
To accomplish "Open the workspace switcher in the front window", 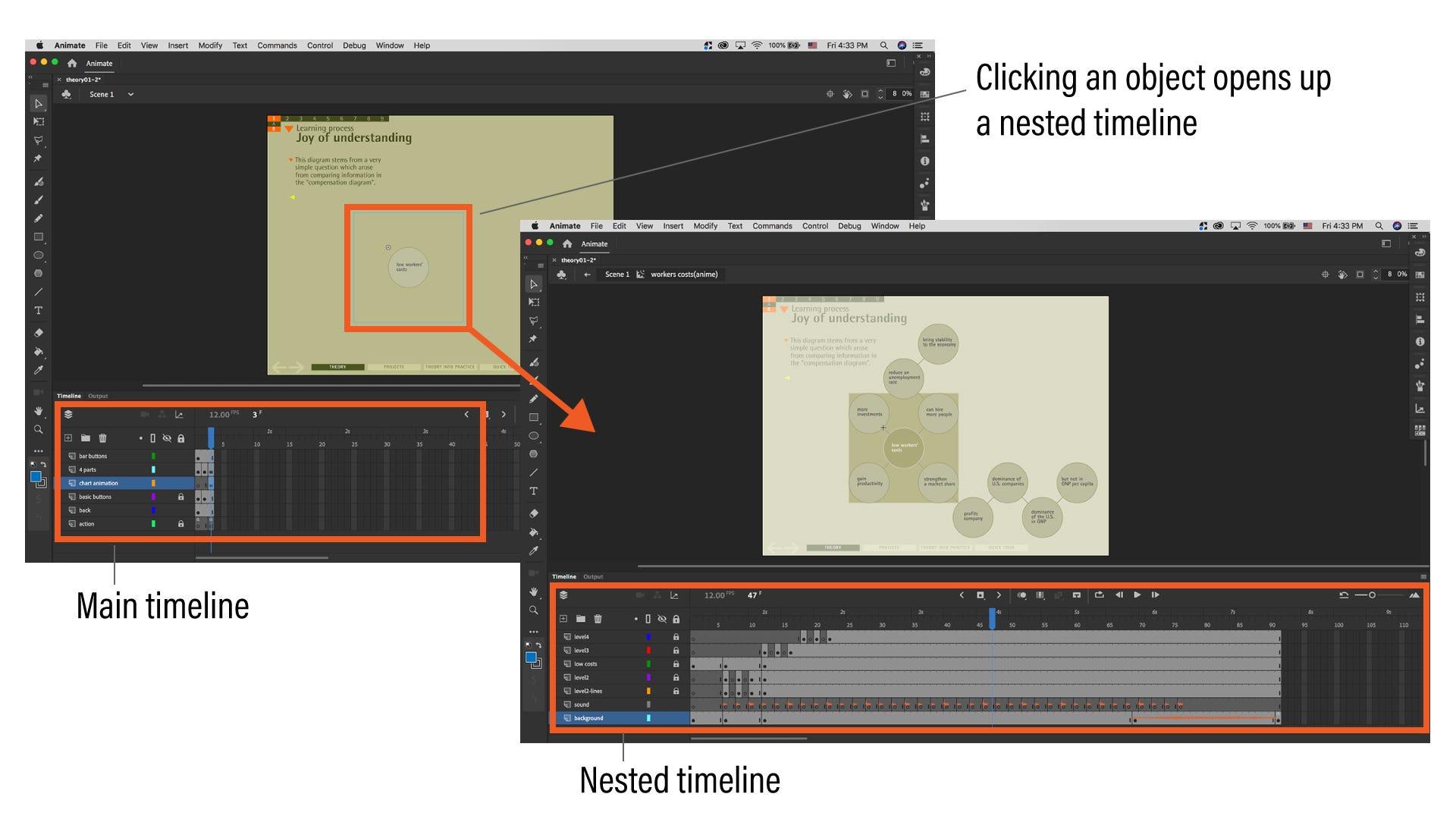I will point(1386,243).
